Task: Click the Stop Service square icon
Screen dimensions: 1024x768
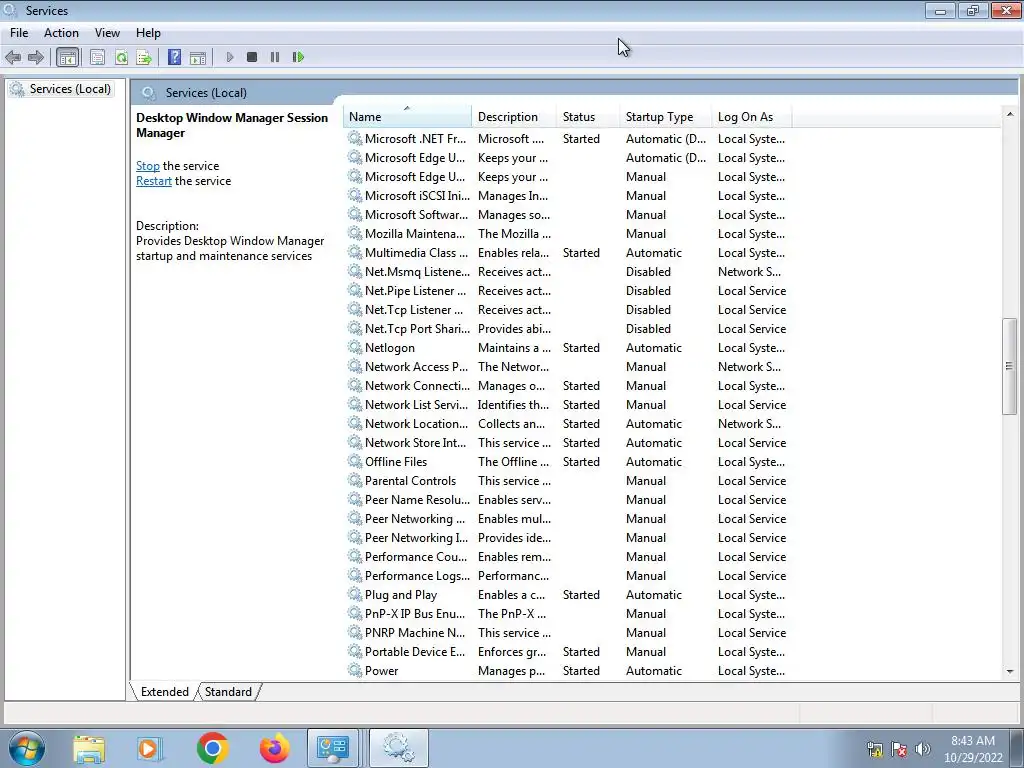Action: pyautogui.click(x=252, y=57)
